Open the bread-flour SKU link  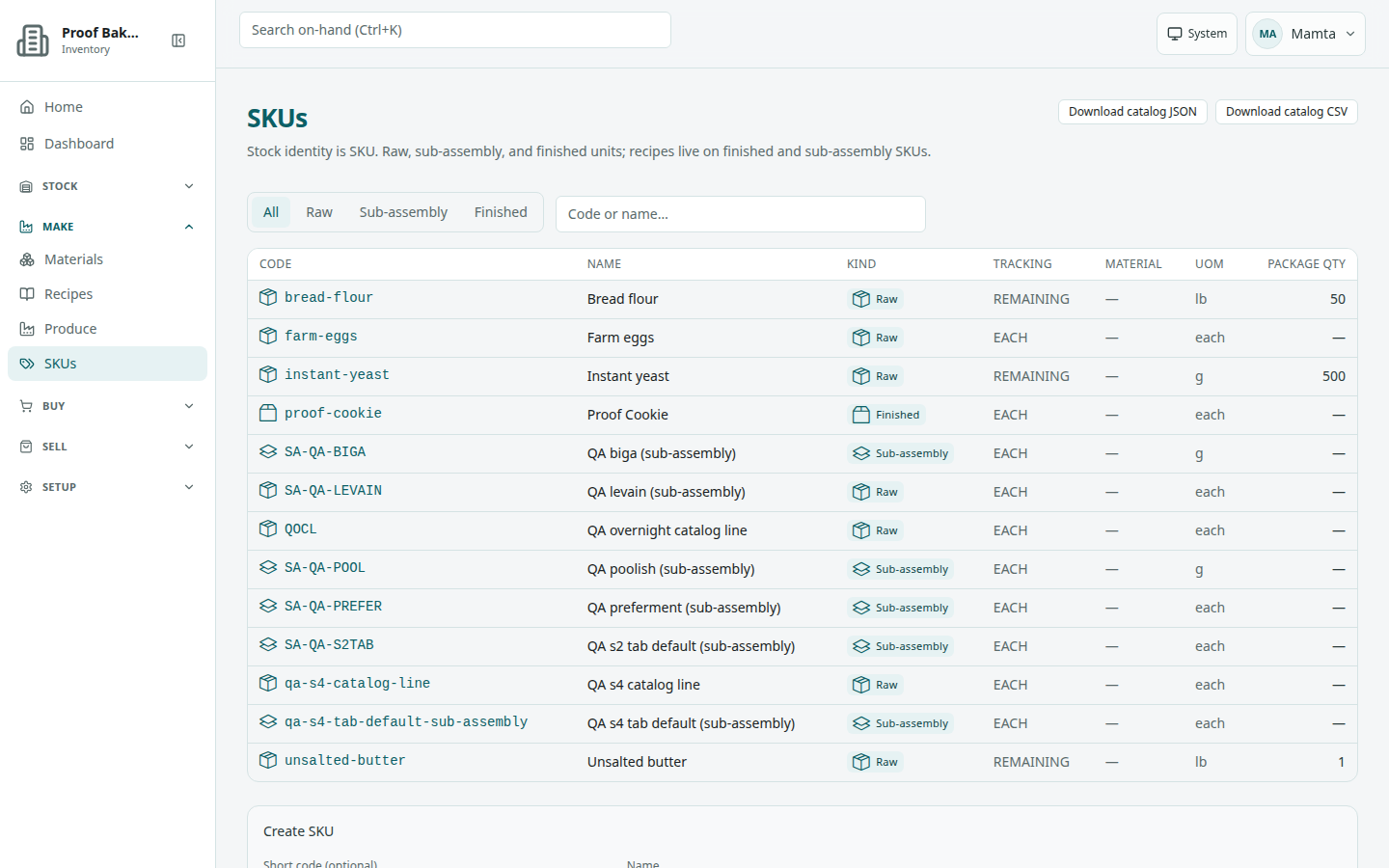pyautogui.click(x=329, y=297)
